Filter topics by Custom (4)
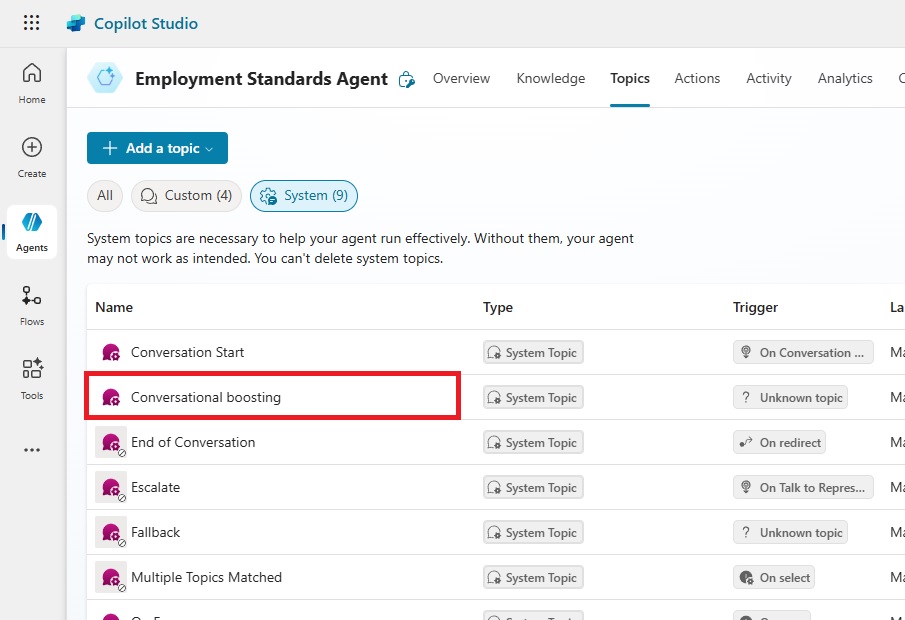The height and width of the screenshot is (620, 905). click(186, 196)
